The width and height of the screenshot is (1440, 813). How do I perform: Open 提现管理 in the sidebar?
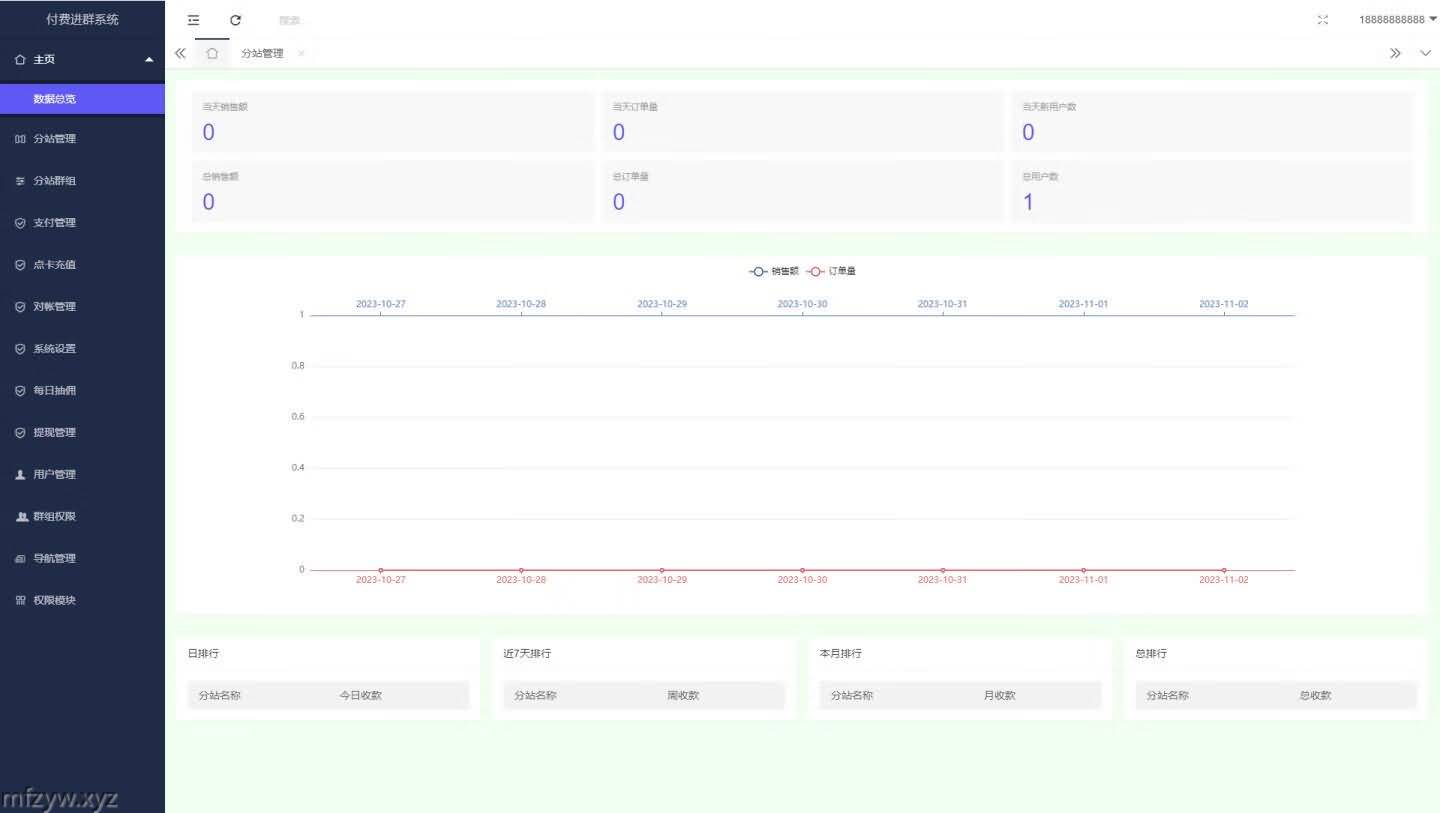[55, 433]
